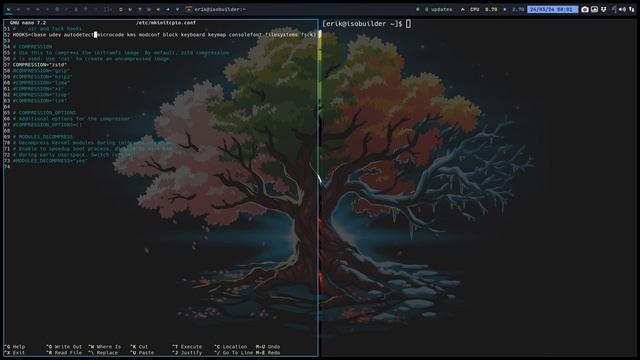Click the #COMPRESSION_OPTIONS=() line

point(47,124)
